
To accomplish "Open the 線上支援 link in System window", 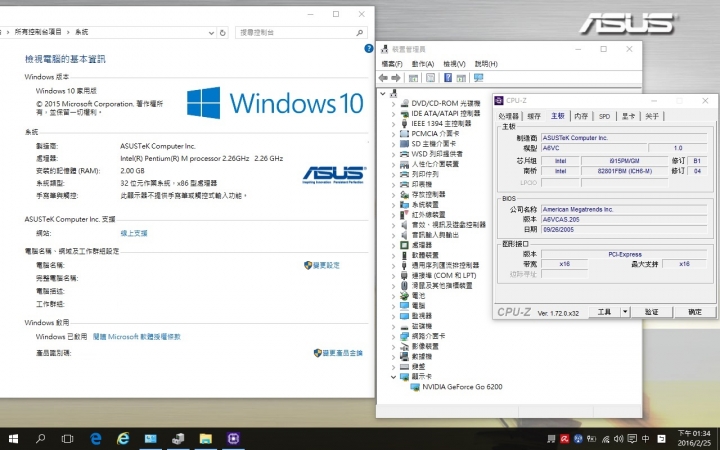I will click(x=134, y=233).
